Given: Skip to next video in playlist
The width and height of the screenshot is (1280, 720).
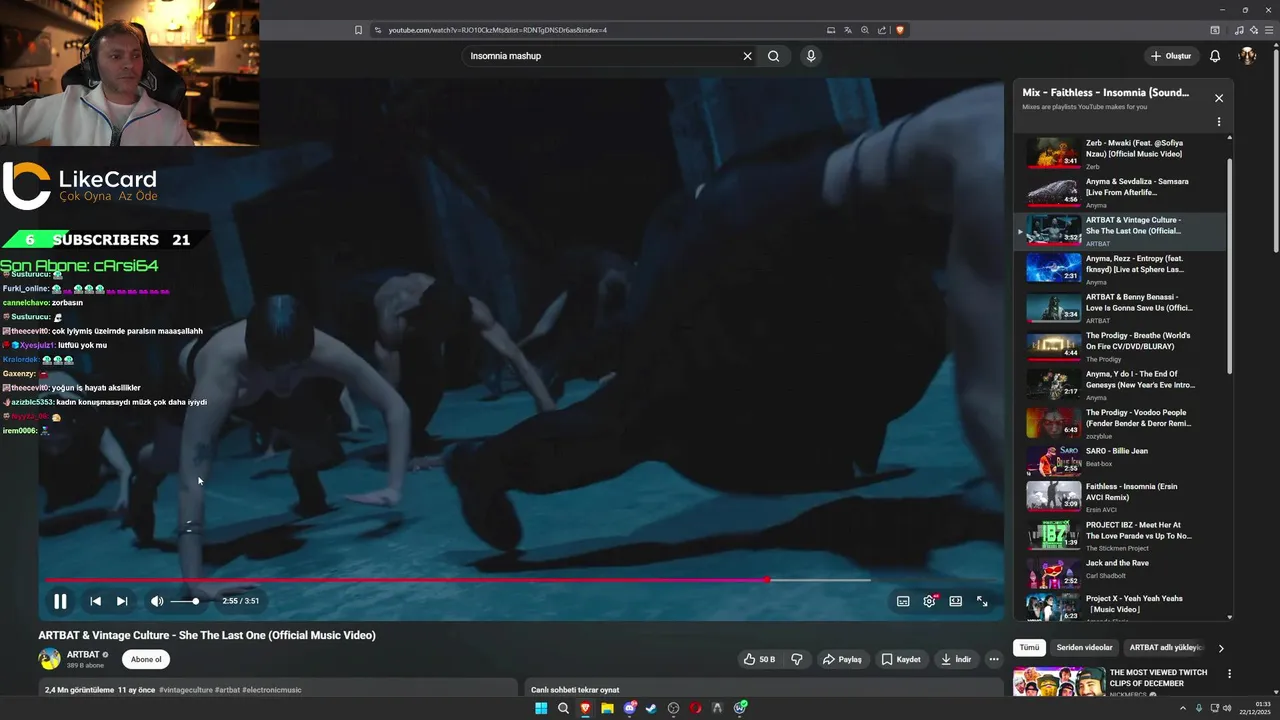Looking at the screenshot, I should tap(122, 601).
